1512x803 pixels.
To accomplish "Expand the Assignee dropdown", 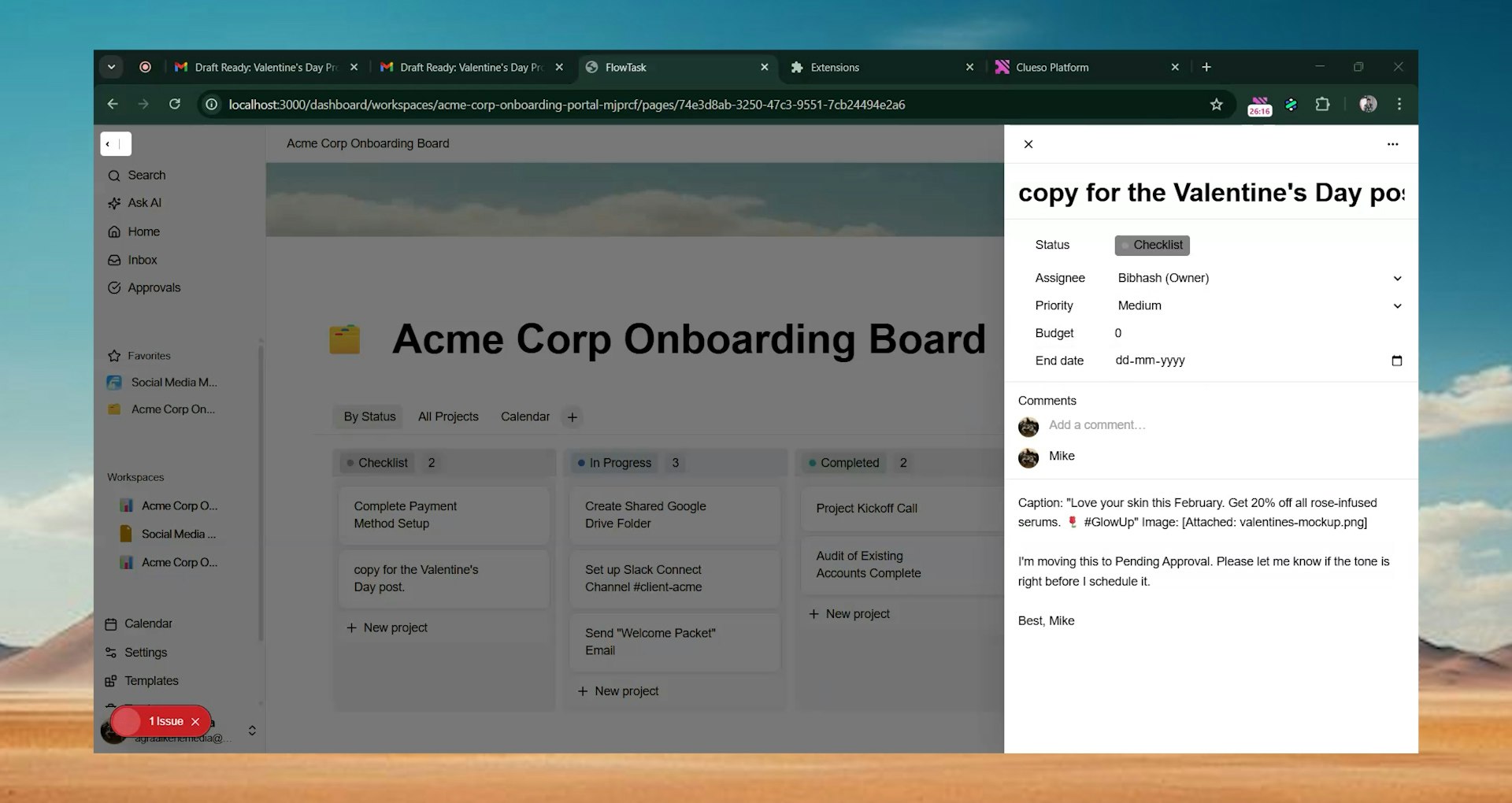I will [x=1396, y=279].
